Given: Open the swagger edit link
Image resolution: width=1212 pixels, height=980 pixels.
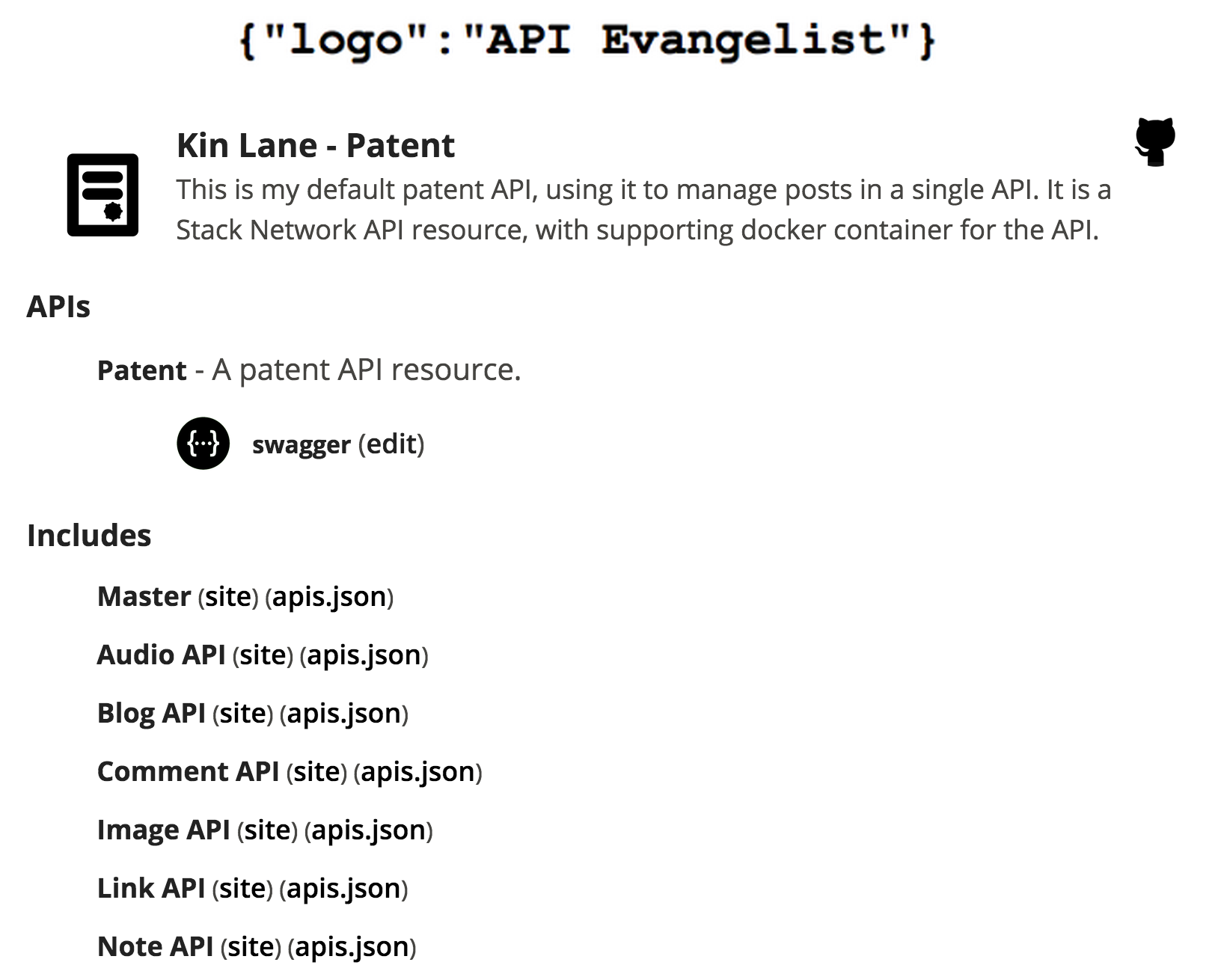Looking at the screenshot, I should pyautogui.click(x=391, y=444).
